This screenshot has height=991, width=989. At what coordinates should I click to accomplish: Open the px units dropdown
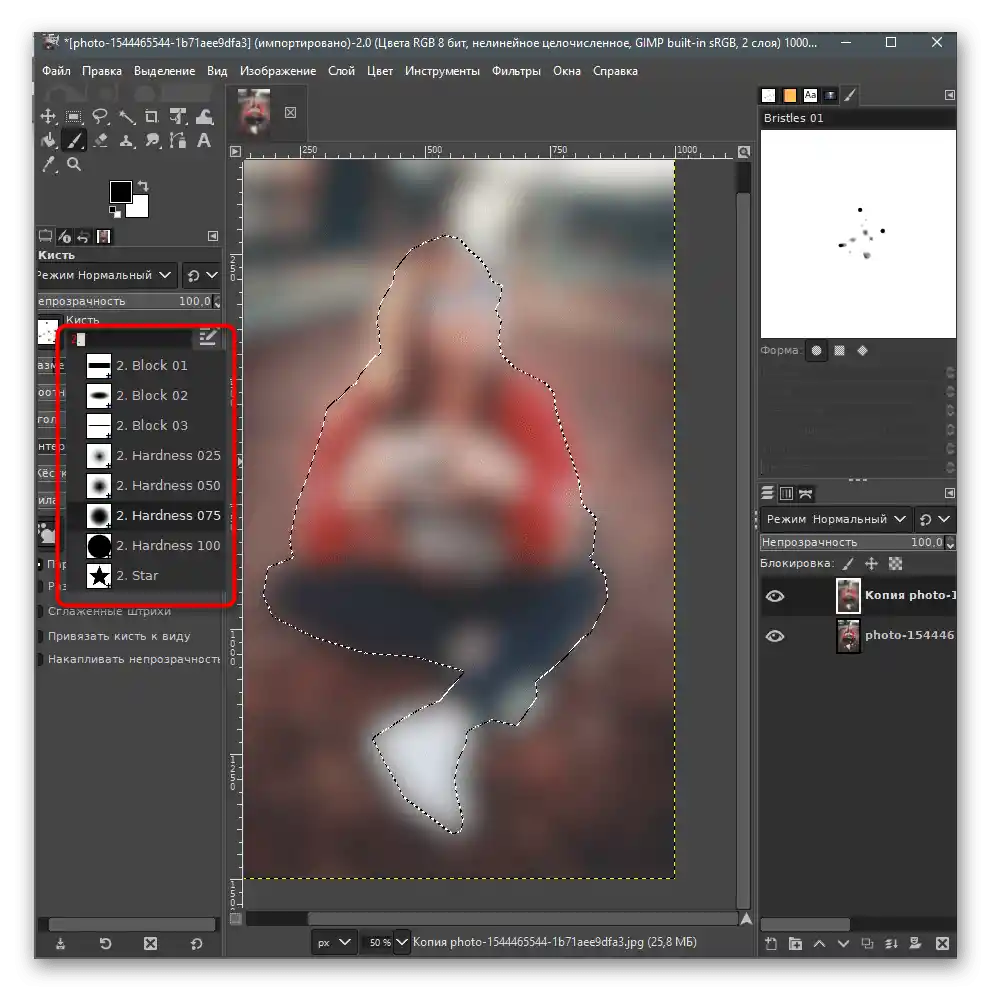334,942
